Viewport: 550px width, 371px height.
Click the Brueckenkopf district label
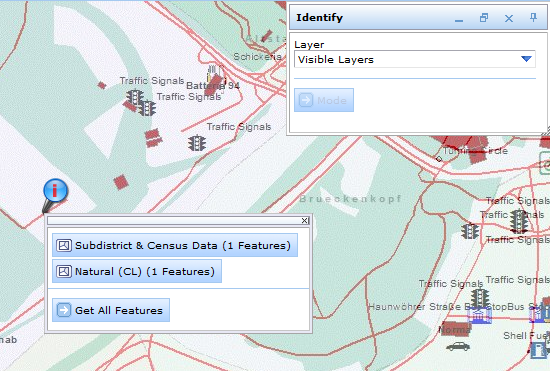pyautogui.click(x=350, y=199)
